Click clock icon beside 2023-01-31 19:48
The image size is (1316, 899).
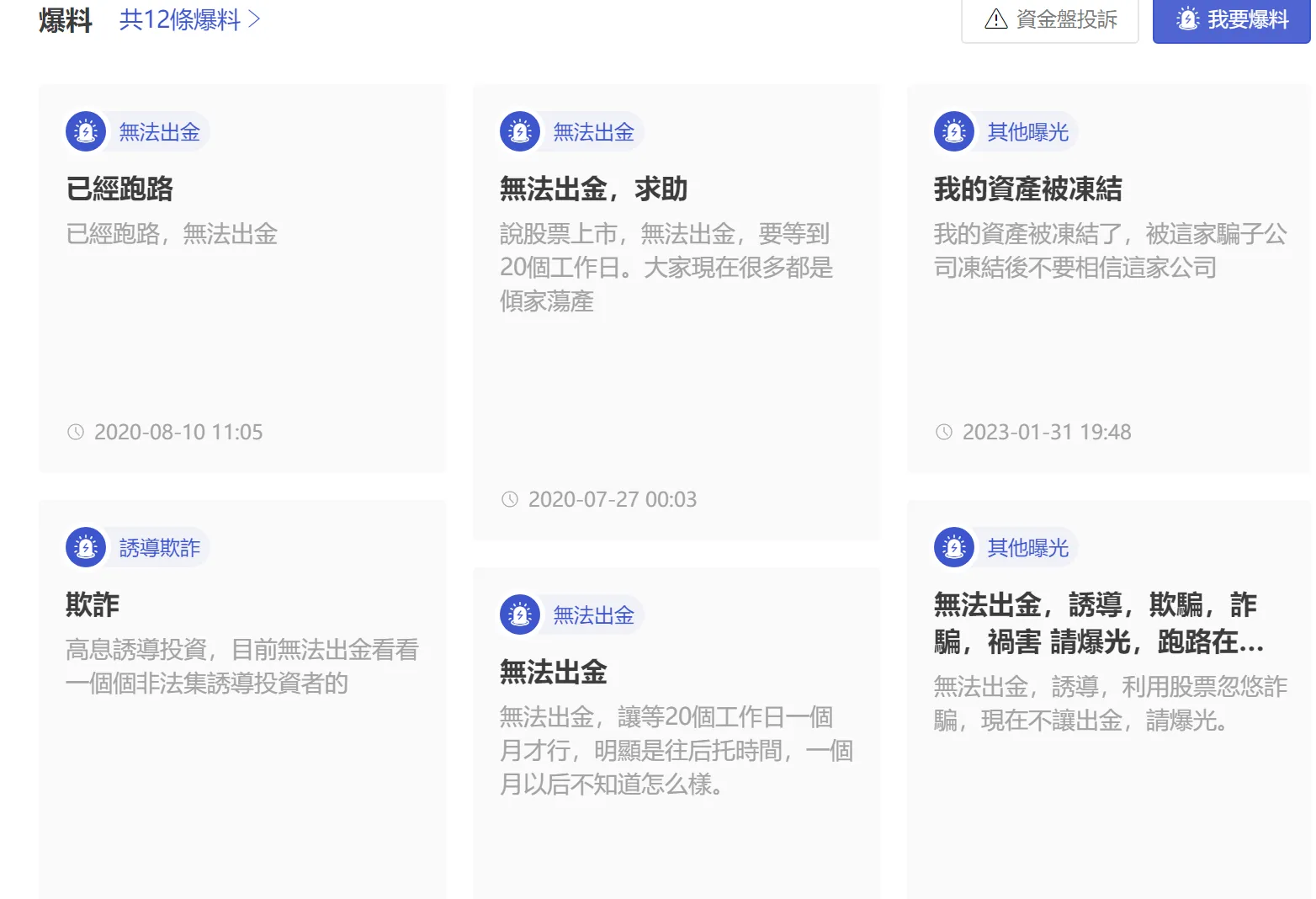944,432
